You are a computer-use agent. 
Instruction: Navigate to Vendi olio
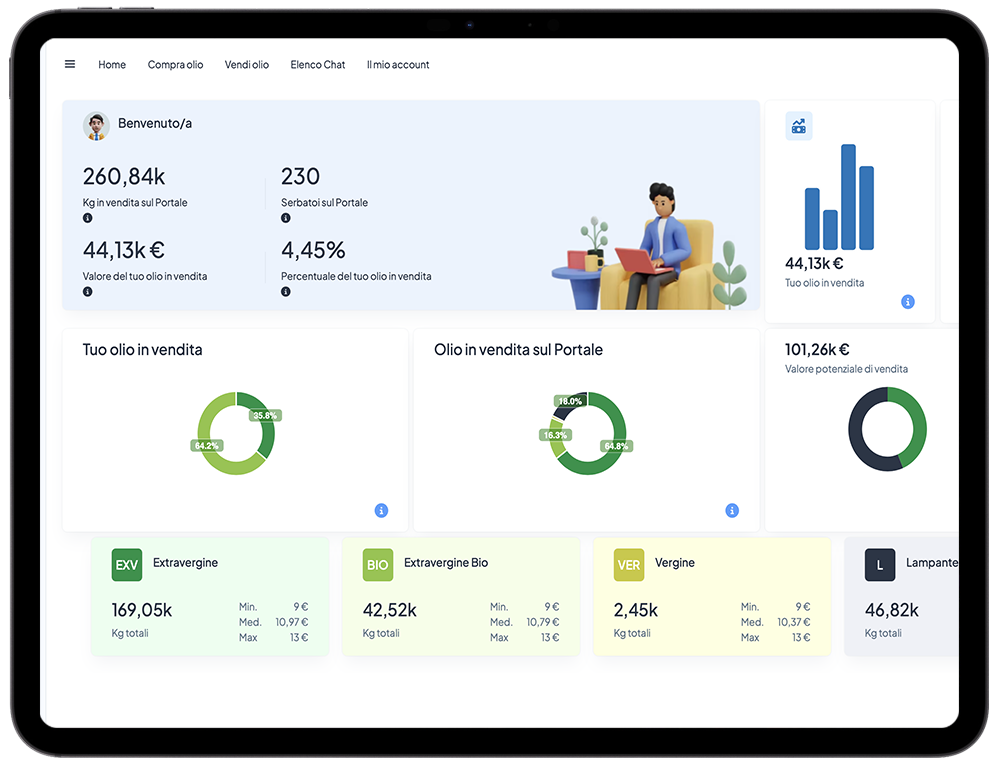[x=247, y=65]
